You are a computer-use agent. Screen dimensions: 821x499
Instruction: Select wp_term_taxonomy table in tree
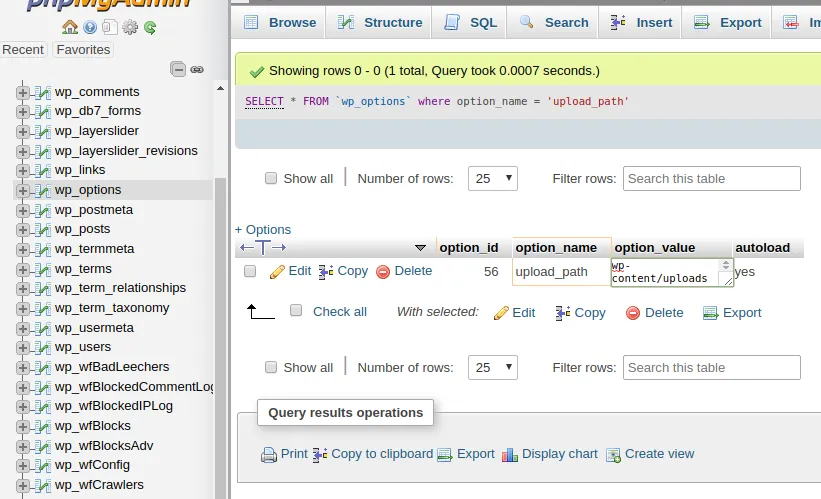[x=112, y=308]
